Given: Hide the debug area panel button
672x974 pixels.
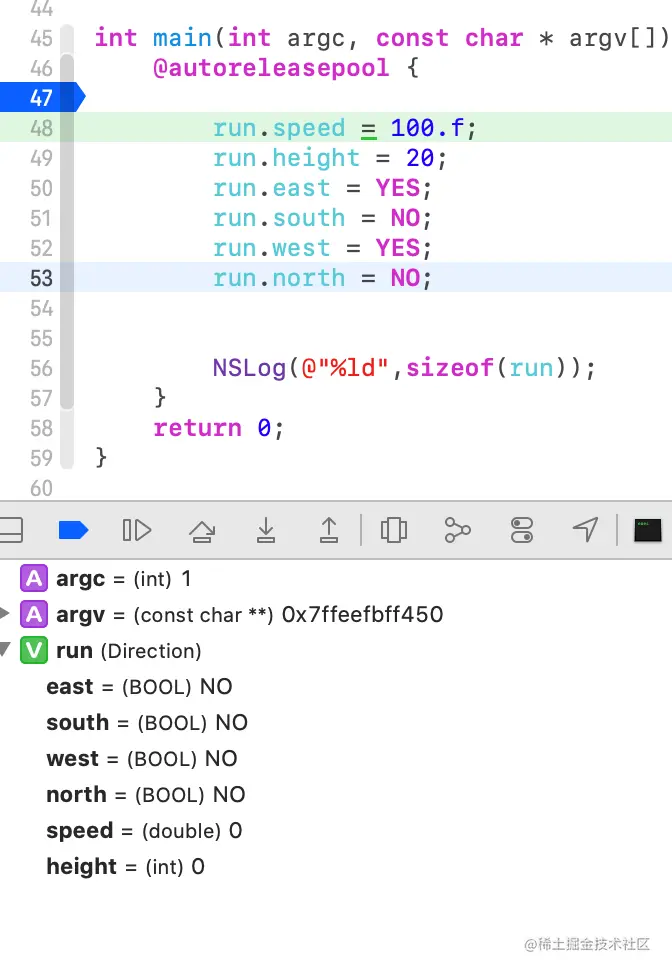Looking at the screenshot, I should pos(11,531).
